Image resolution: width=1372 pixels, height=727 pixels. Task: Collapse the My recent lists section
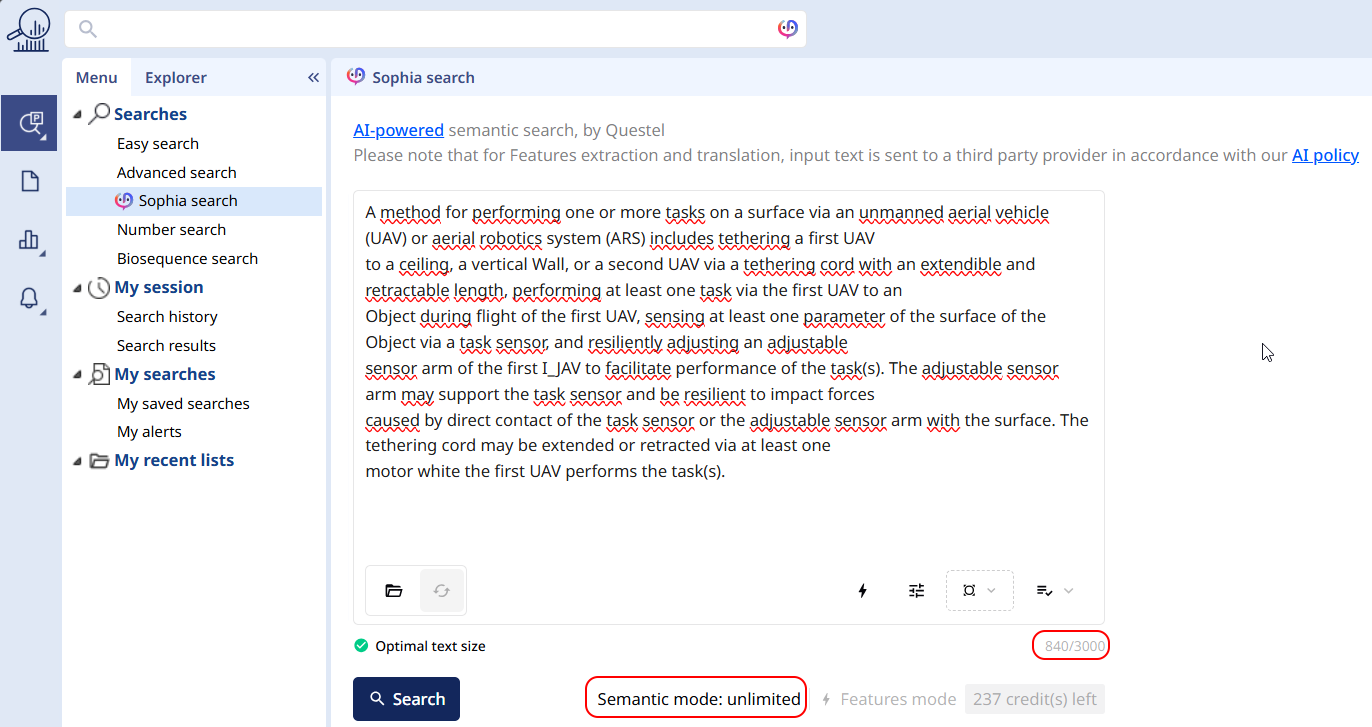pos(78,461)
